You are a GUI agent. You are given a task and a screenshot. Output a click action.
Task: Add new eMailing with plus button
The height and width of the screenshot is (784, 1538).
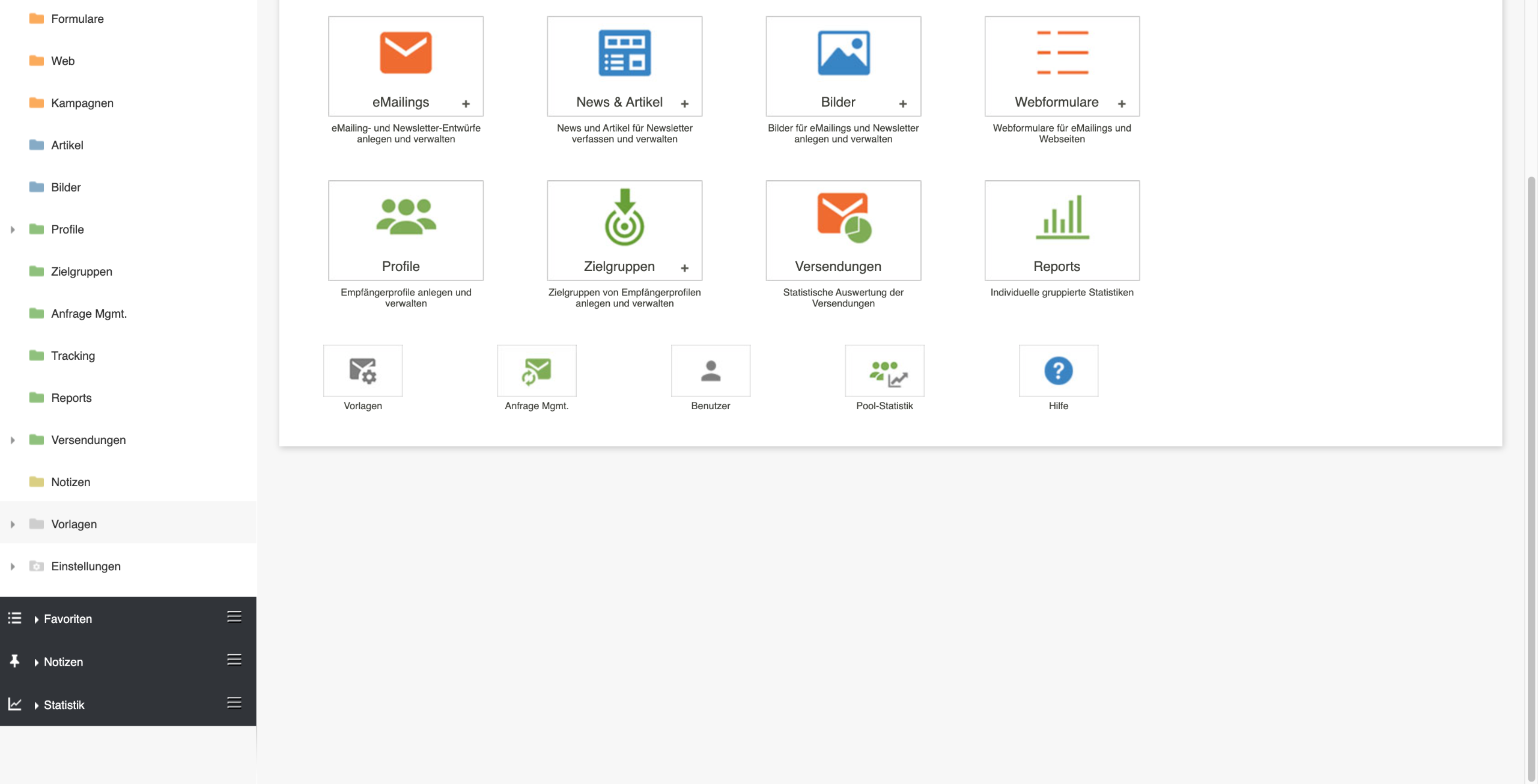tap(466, 104)
